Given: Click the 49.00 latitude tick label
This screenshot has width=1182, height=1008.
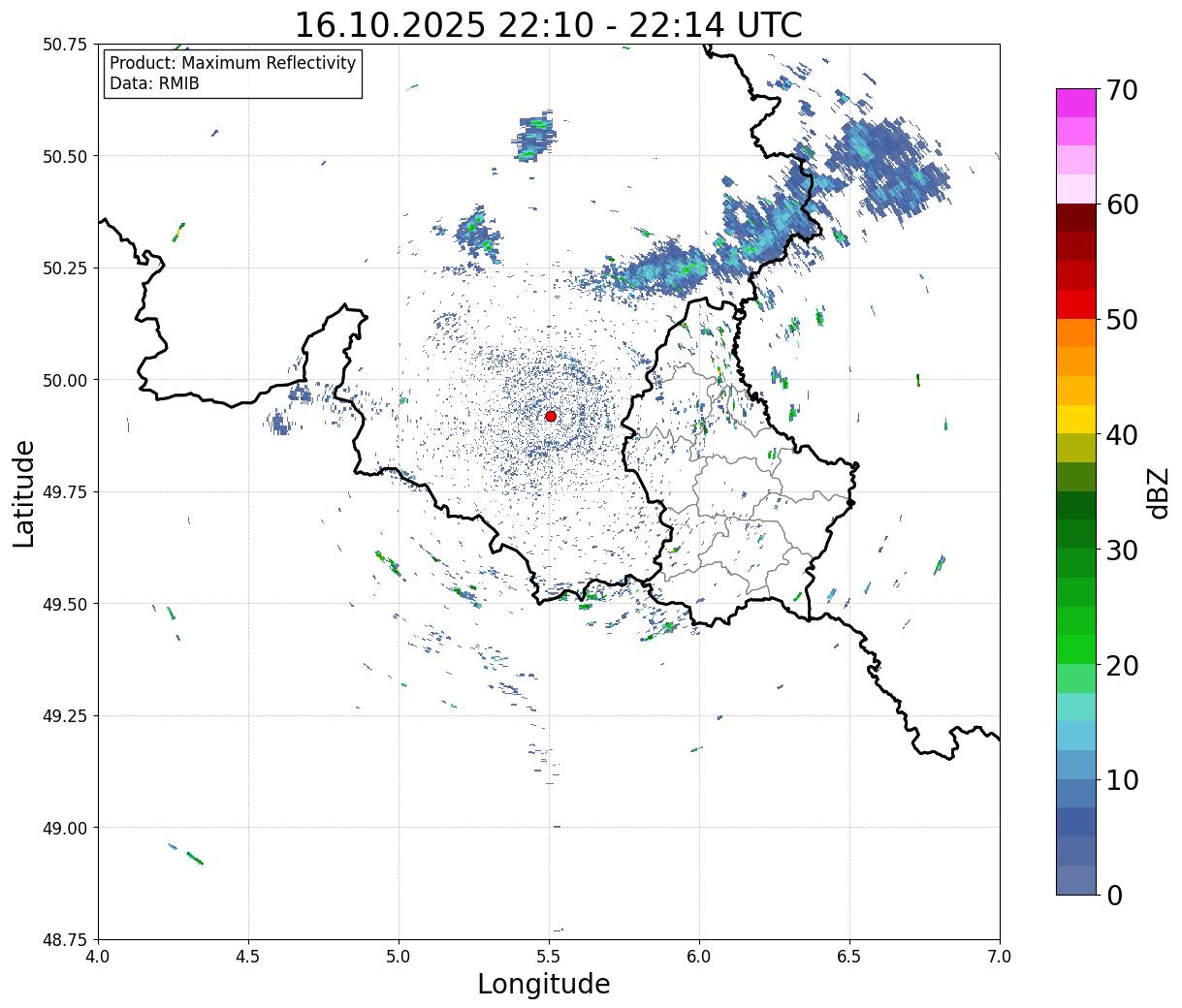Looking at the screenshot, I should click(65, 828).
